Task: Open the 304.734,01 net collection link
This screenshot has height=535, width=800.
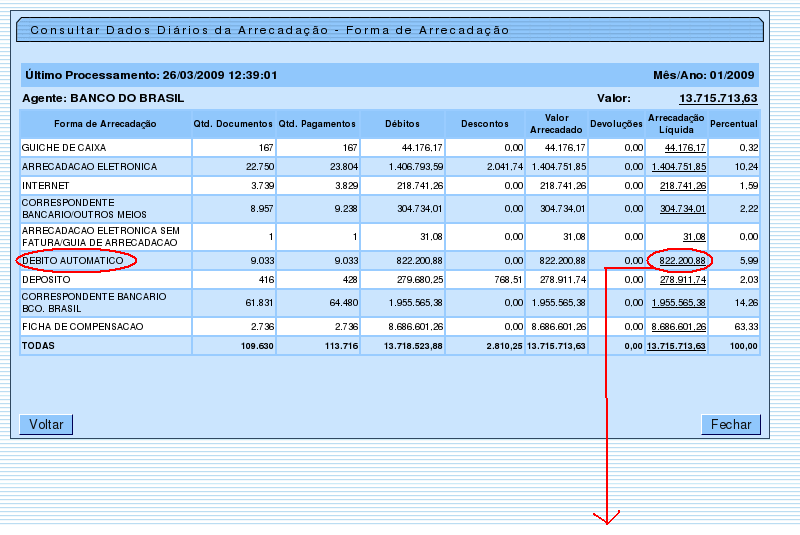Action: [683, 209]
